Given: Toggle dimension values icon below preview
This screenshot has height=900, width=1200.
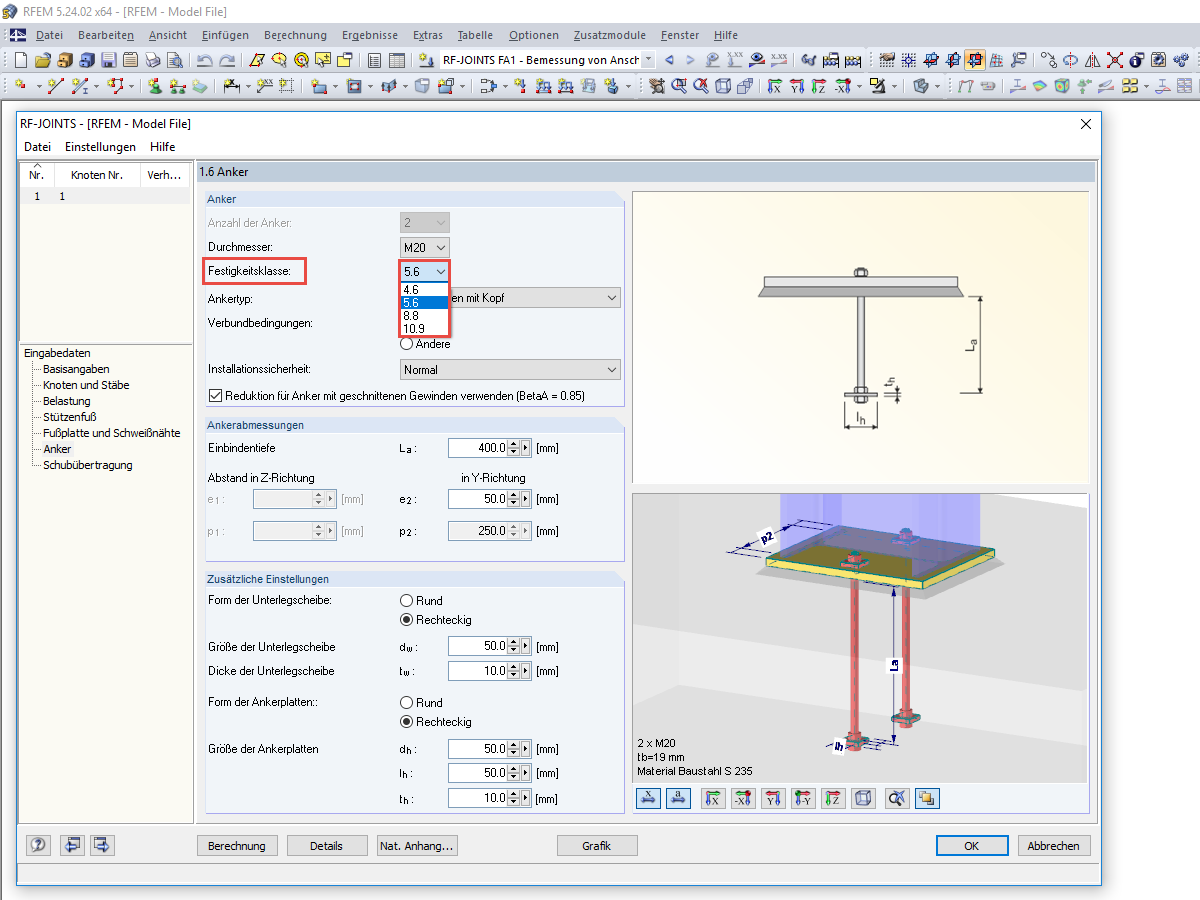Looking at the screenshot, I should [x=648, y=798].
